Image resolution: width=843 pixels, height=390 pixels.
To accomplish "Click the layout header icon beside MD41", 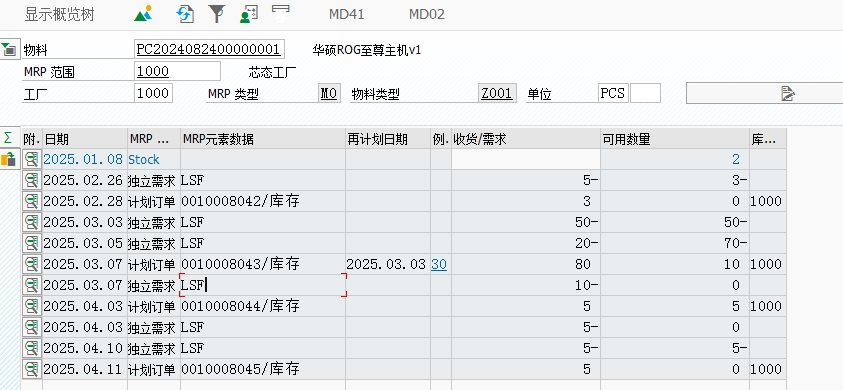I will [281, 12].
